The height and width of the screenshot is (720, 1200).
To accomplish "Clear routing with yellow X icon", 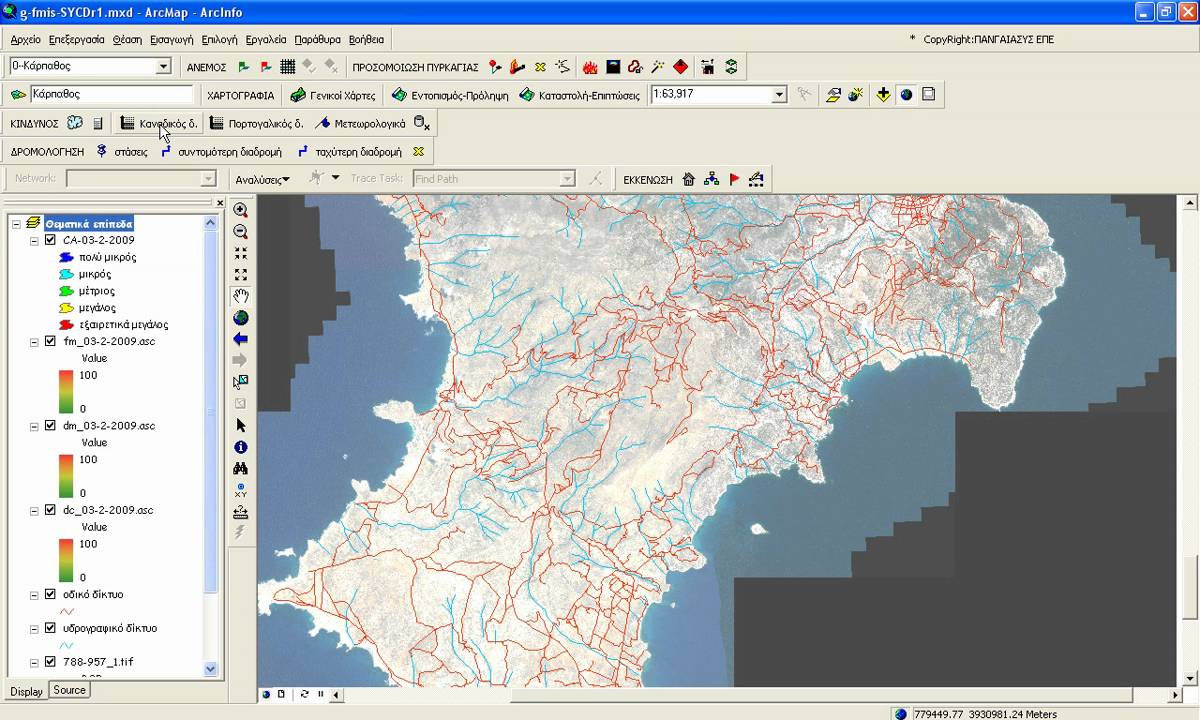I will pyautogui.click(x=419, y=152).
